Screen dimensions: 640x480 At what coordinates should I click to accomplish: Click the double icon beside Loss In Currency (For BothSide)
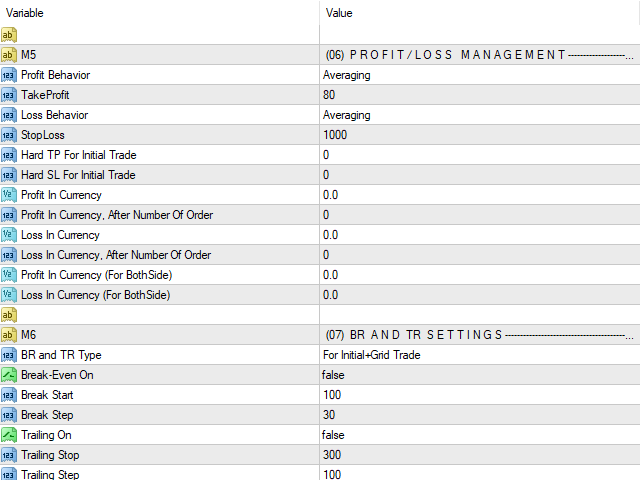(x=9, y=295)
